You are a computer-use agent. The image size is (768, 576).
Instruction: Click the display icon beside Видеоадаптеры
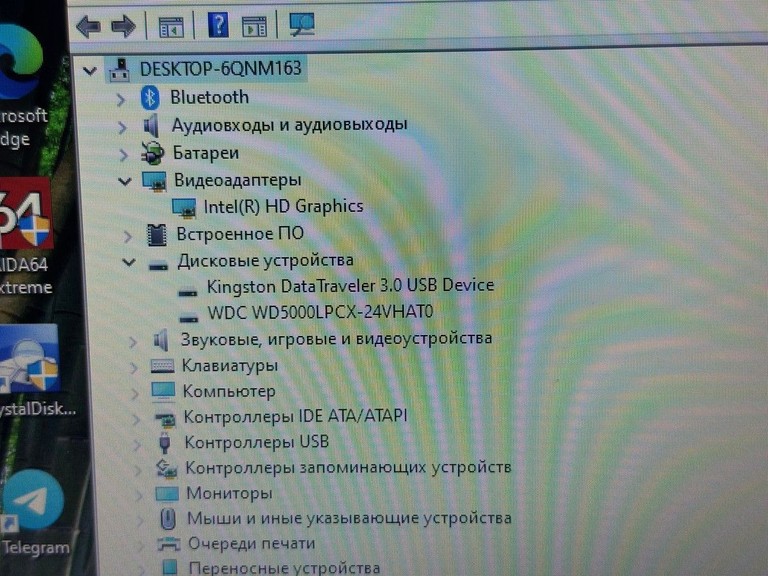pos(154,181)
